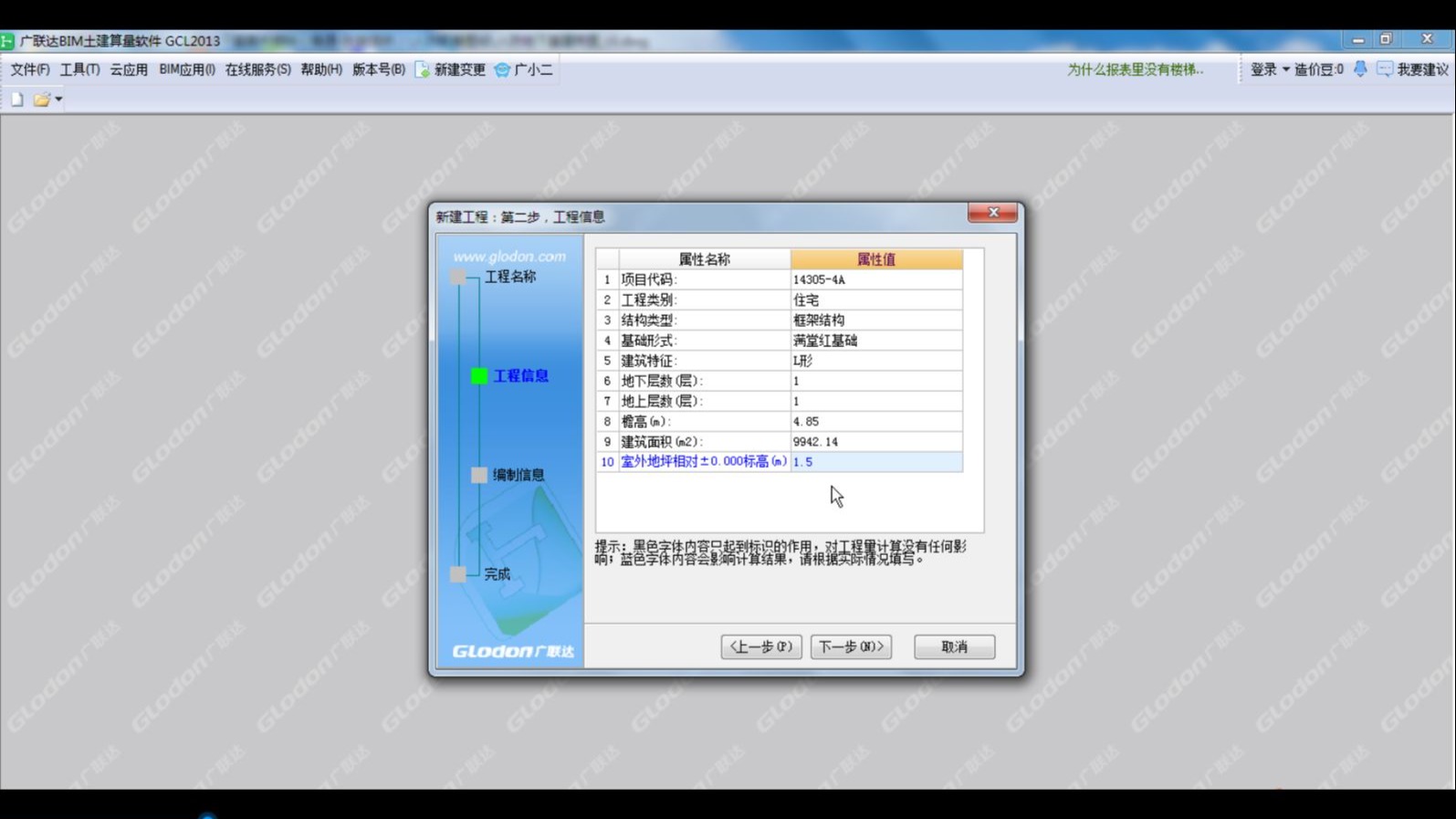Open the 版本号(B) menu

379,69
